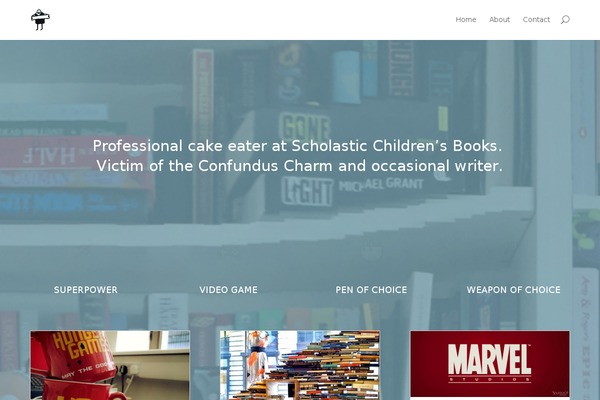Click the GONE book in hero image
Viewport: 600px width, 400px height.
coord(304,127)
